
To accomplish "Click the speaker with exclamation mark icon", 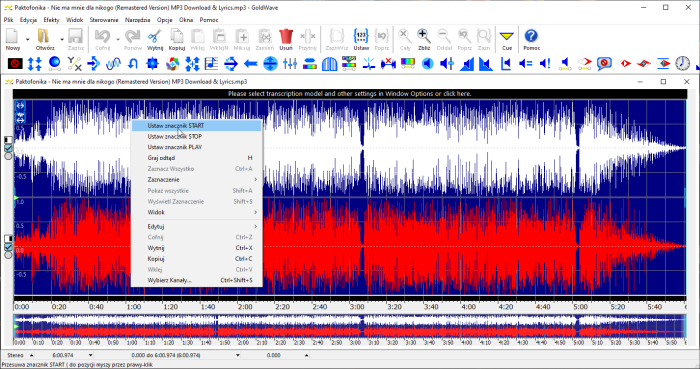I will point(545,64).
